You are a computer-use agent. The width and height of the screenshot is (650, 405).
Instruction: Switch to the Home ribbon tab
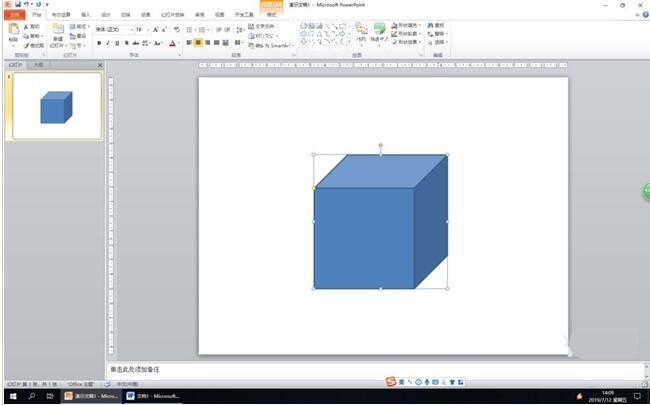(x=37, y=15)
